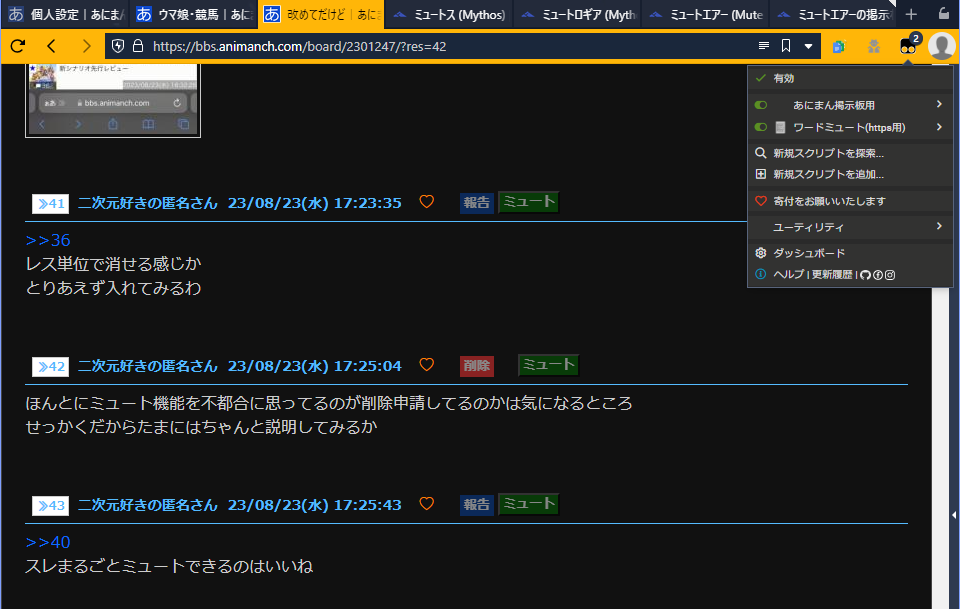Open the address bar dropdown arrow
The image size is (960, 609).
coord(808,47)
